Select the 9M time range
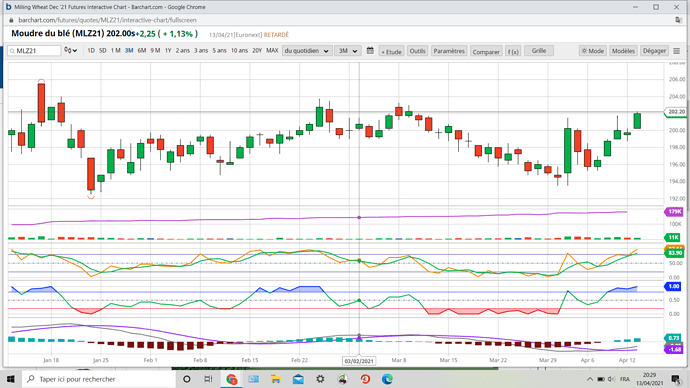This screenshot has height=388, width=690. click(155, 51)
